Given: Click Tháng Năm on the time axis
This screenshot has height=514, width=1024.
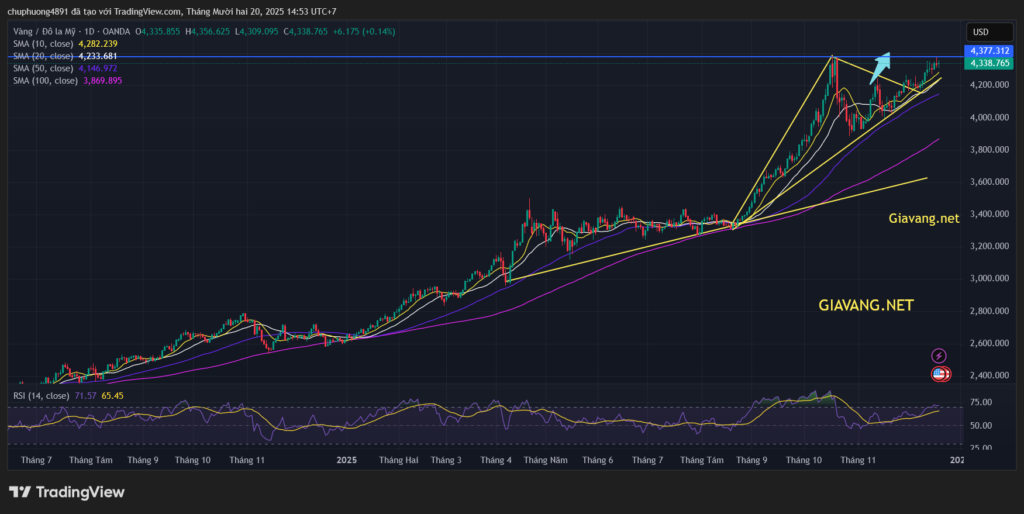Looking at the screenshot, I should (545, 460).
